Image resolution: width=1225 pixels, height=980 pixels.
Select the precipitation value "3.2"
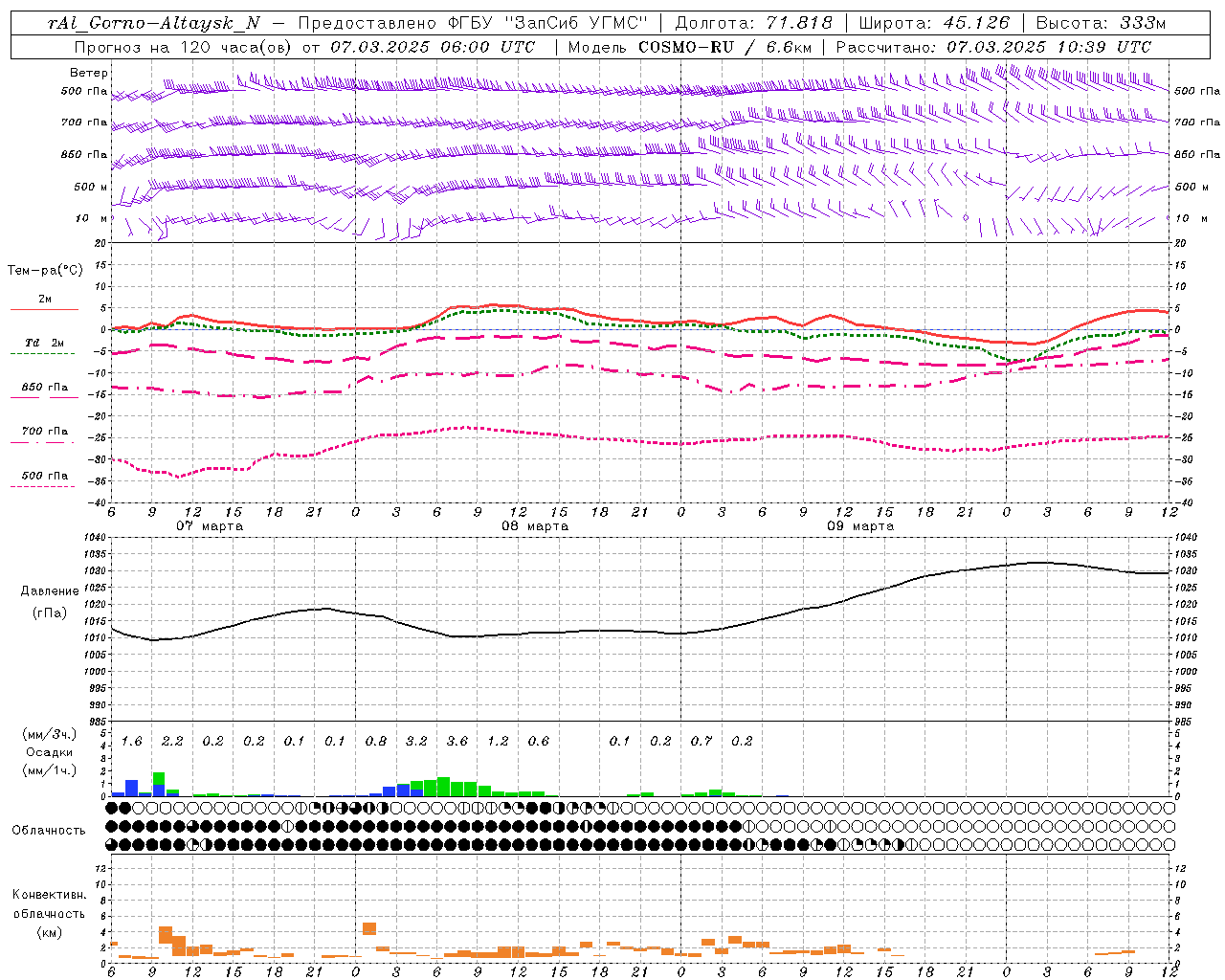tap(416, 741)
